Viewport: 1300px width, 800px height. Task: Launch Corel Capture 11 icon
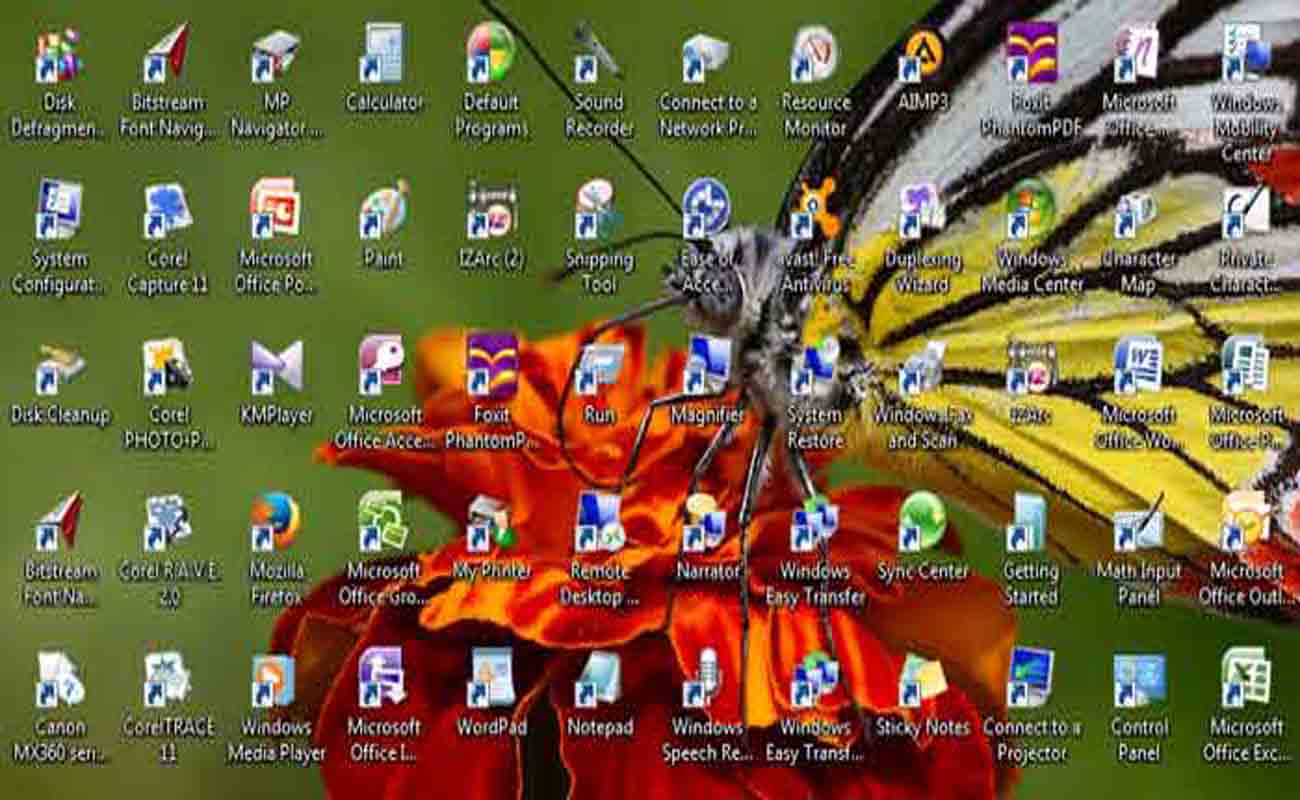(x=166, y=210)
